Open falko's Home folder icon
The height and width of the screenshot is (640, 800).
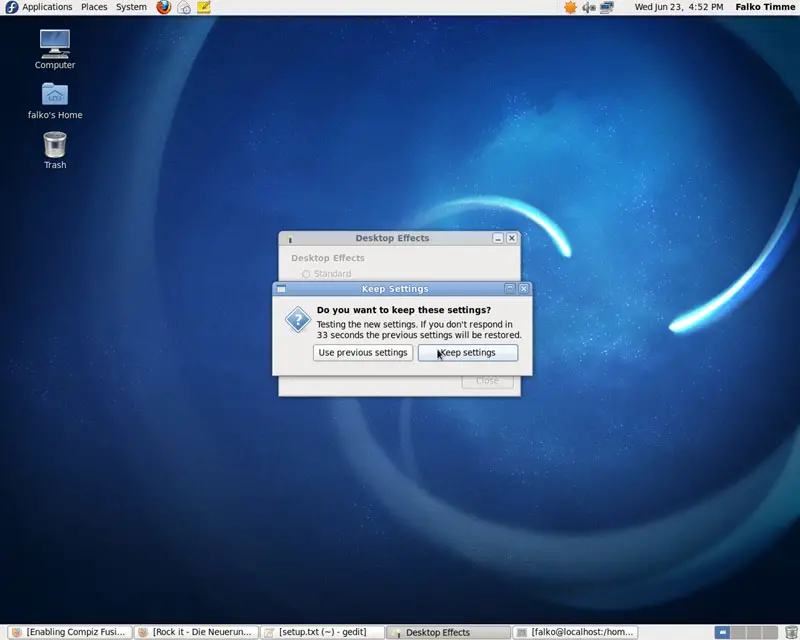coord(55,101)
